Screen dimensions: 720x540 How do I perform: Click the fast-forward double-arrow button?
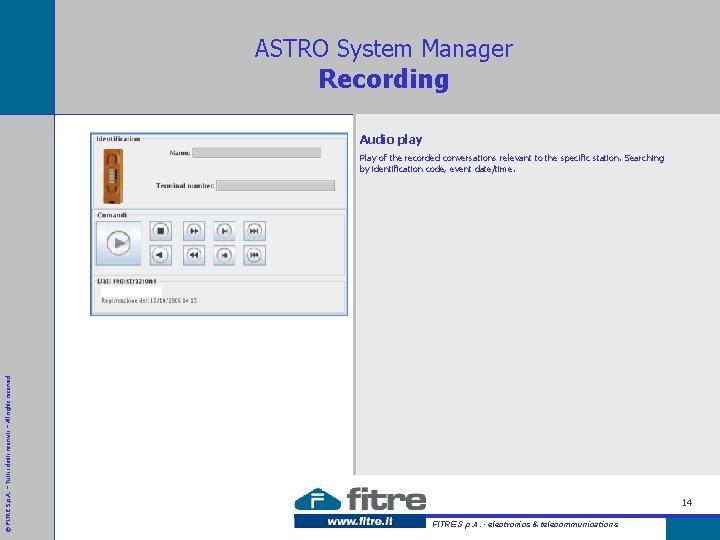pos(194,231)
